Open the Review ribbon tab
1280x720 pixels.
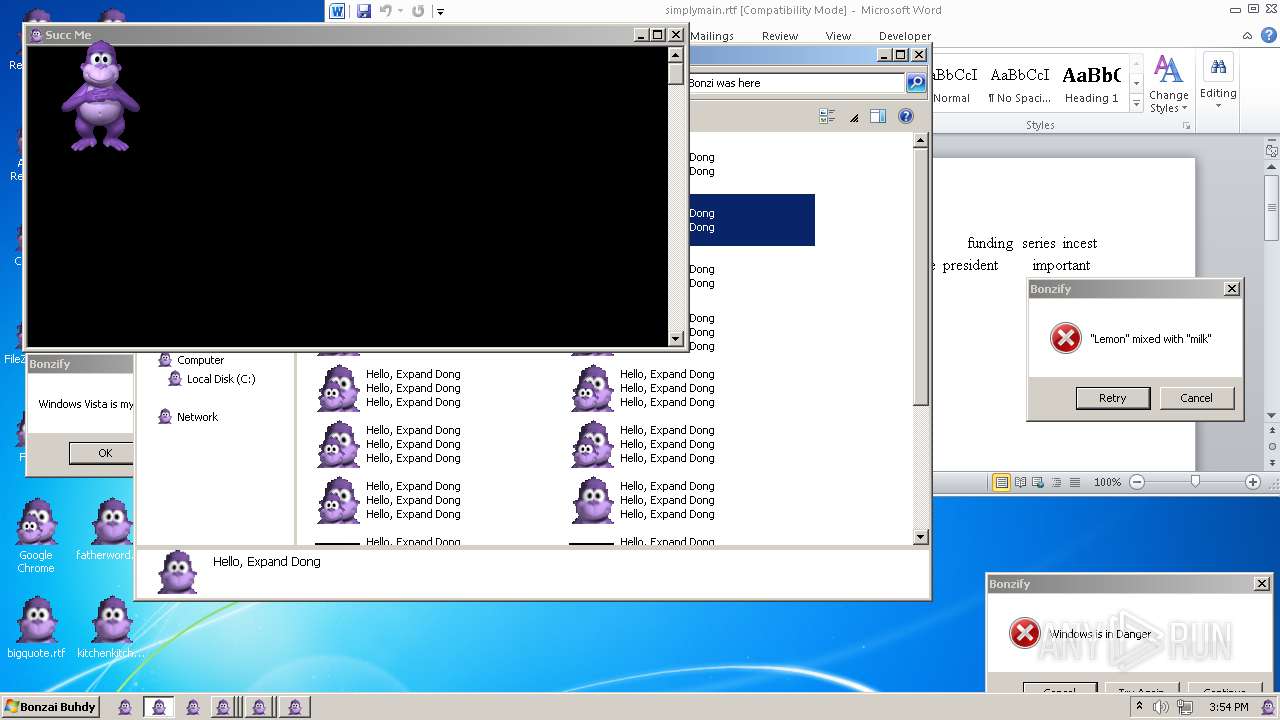tap(780, 36)
